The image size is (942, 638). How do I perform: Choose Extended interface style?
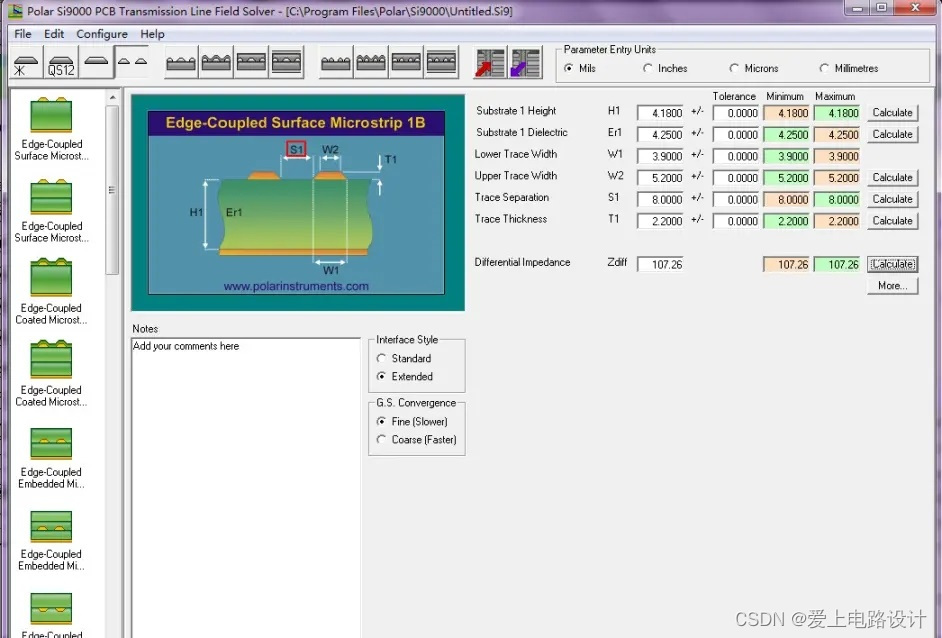pos(404,377)
